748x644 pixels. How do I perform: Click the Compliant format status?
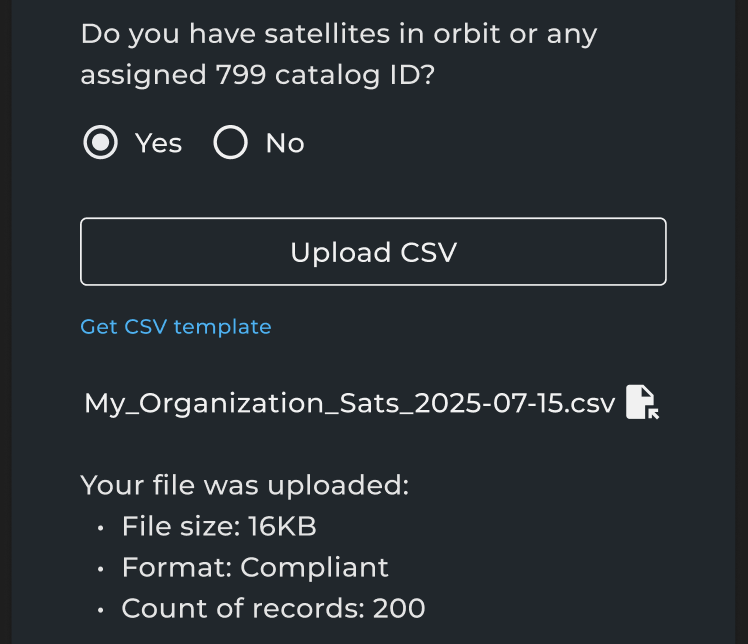(x=314, y=567)
